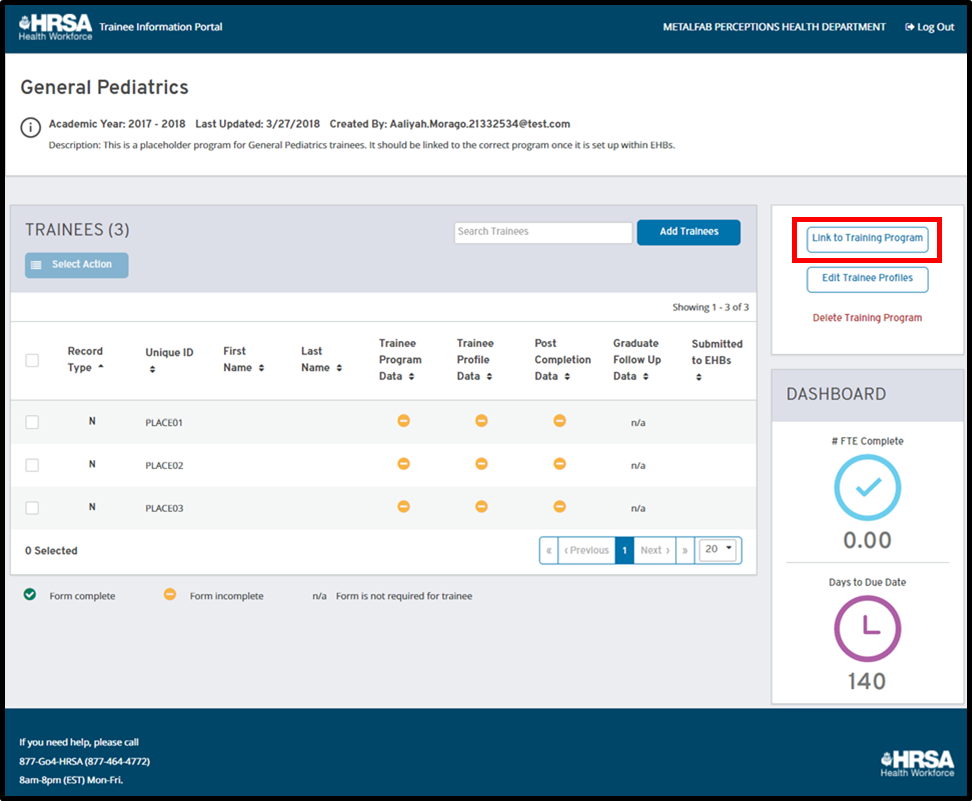The width and height of the screenshot is (972, 801).
Task: Open the 20 per page size dropdown
Action: tap(719, 550)
